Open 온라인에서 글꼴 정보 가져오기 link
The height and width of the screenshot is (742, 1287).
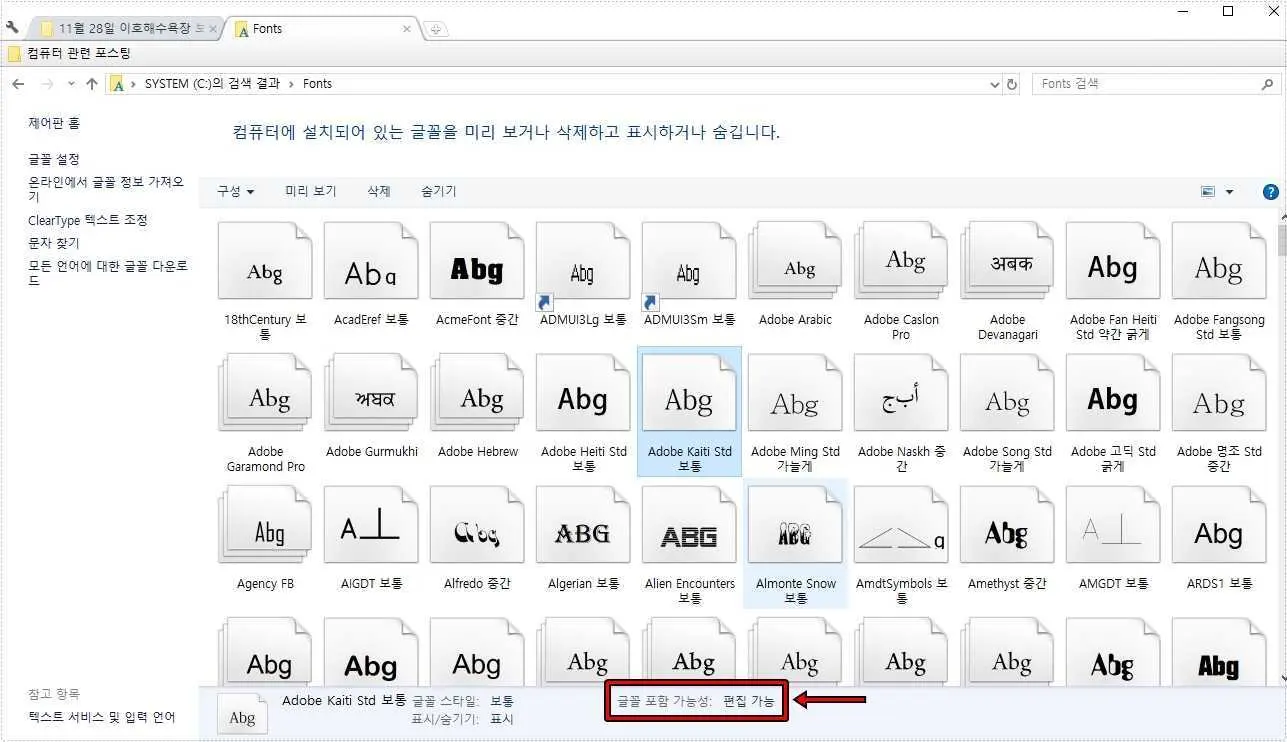pyautogui.click(x=107, y=189)
